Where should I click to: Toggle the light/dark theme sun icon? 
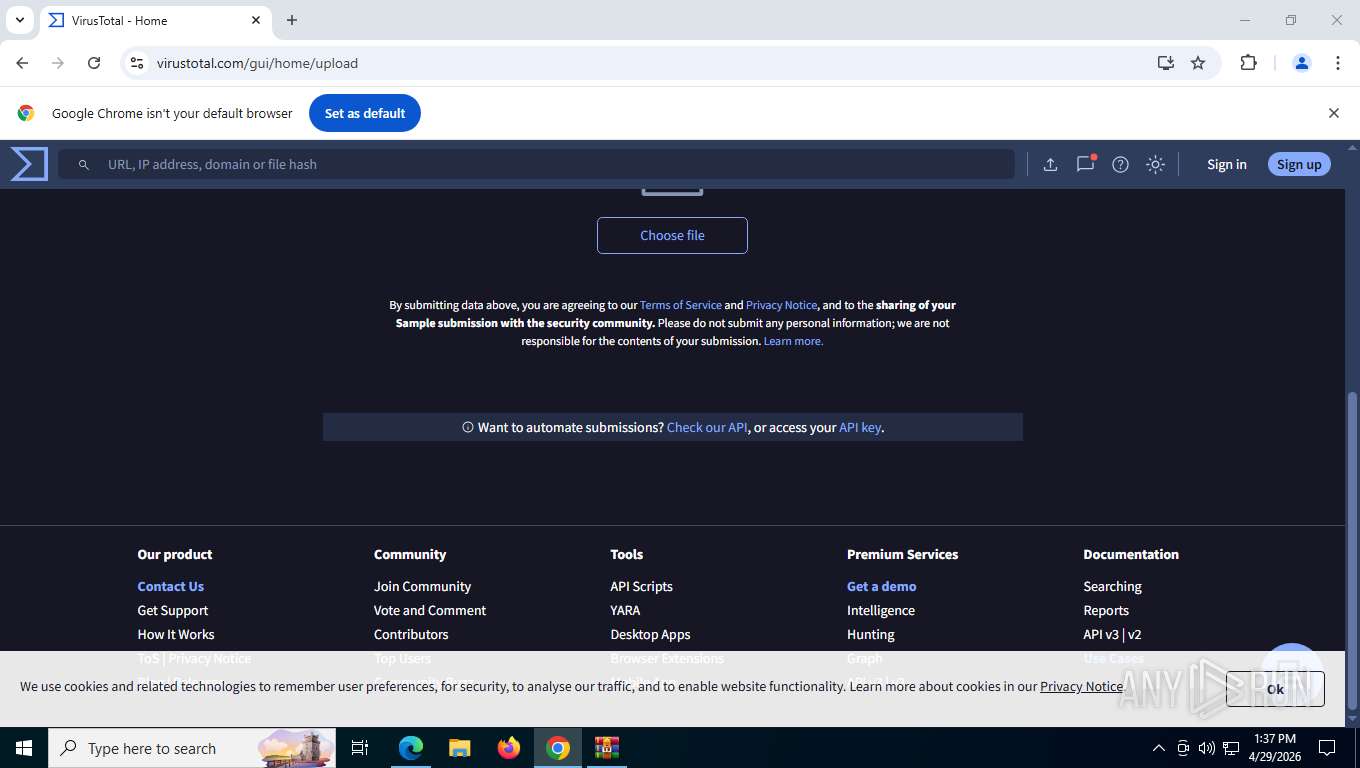pyautogui.click(x=1155, y=164)
